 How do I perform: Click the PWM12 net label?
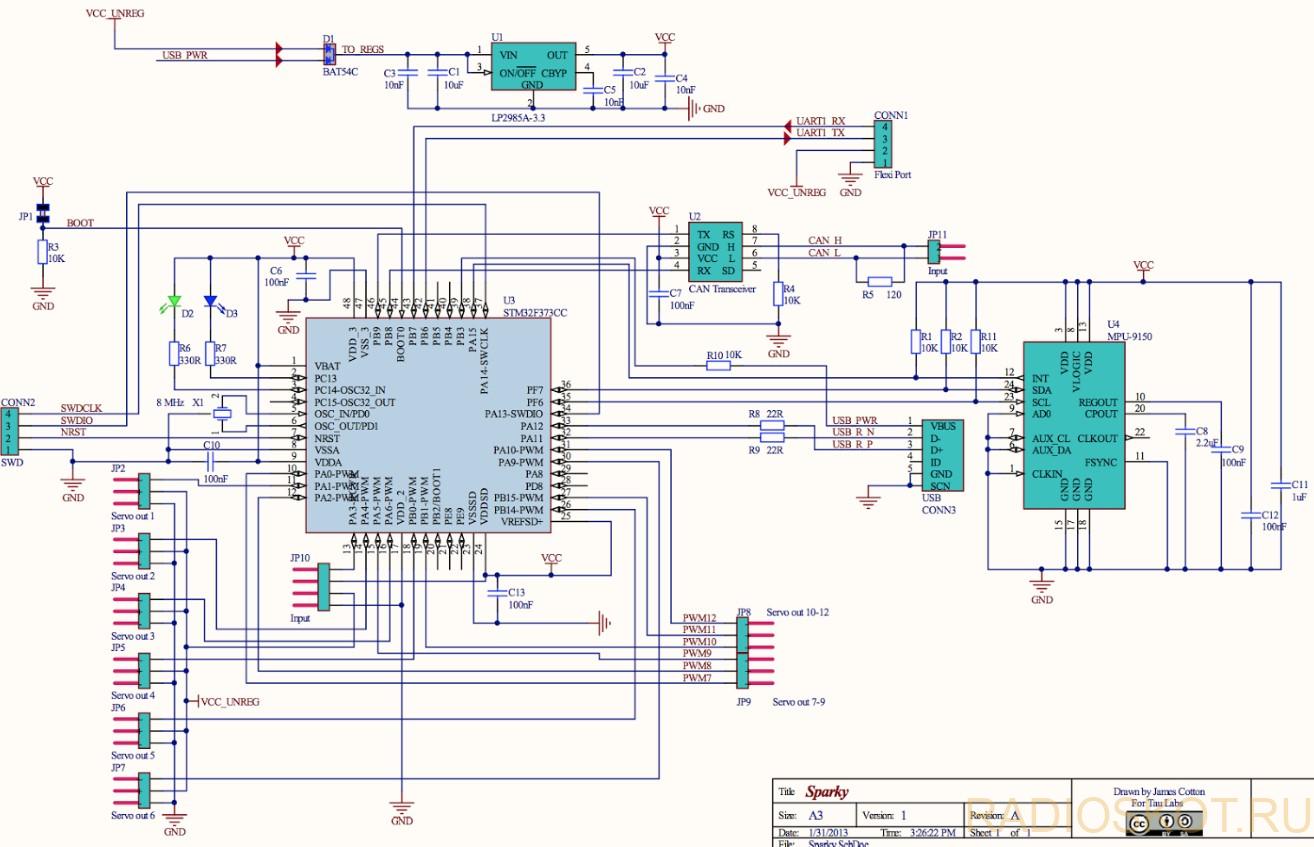pyautogui.click(x=700, y=618)
